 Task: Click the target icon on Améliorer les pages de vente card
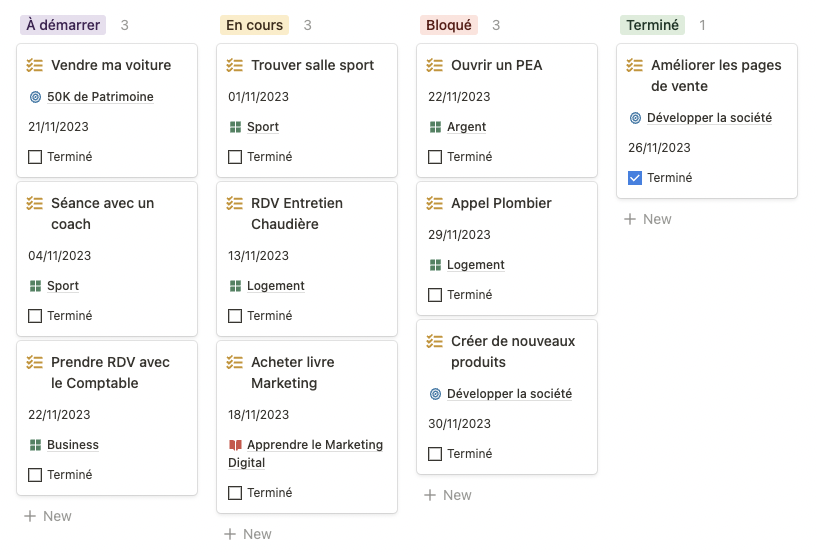[x=635, y=118]
